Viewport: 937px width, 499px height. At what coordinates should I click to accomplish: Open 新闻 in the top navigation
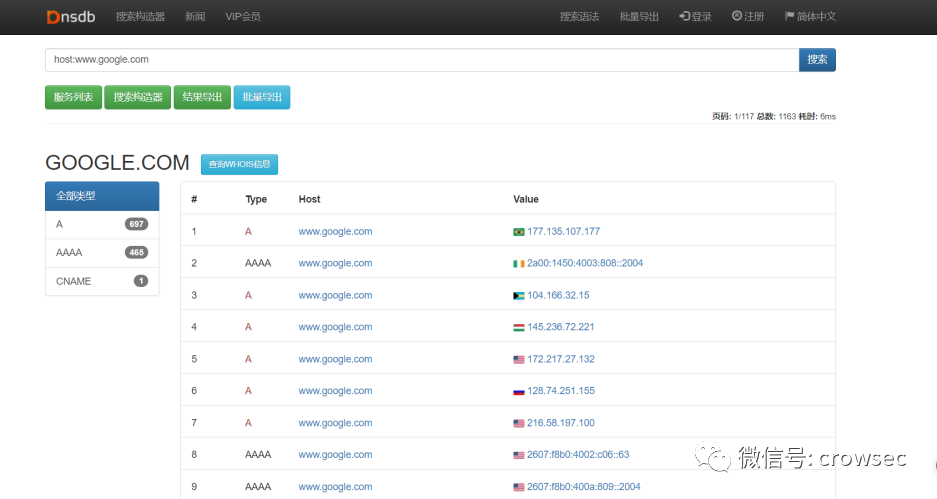coord(195,17)
